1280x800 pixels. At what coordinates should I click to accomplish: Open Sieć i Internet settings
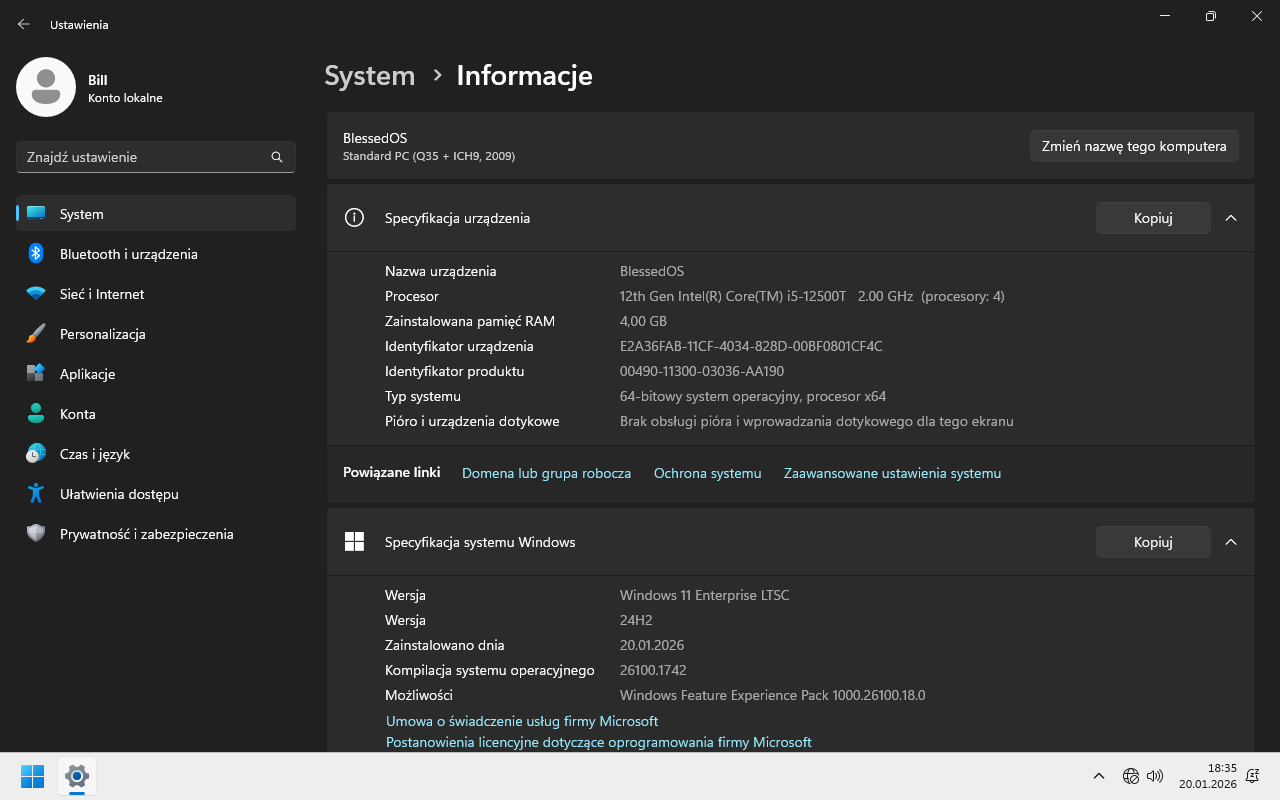101,294
